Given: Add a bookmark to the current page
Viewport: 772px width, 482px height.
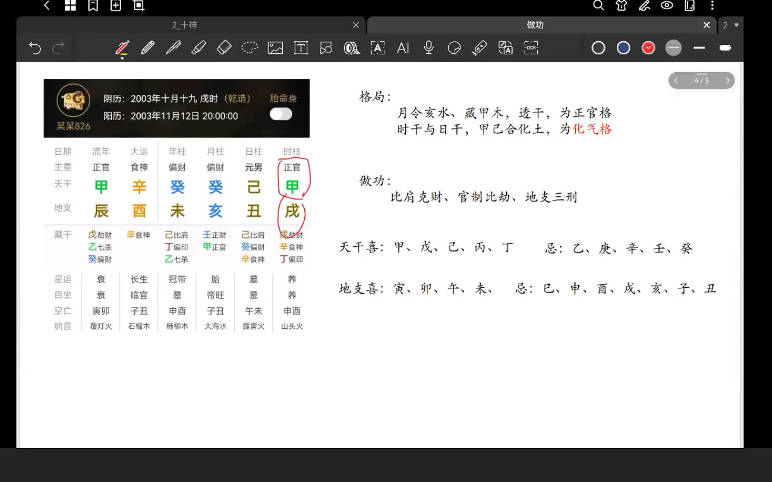Looking at the screenshot, I should click(93, 6).
